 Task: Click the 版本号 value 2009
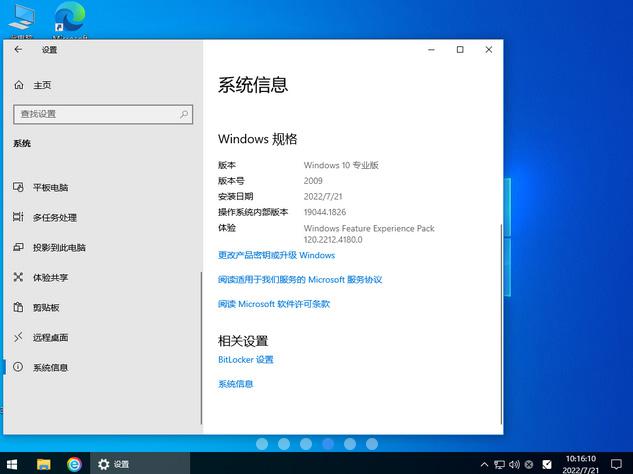point(313,181)
